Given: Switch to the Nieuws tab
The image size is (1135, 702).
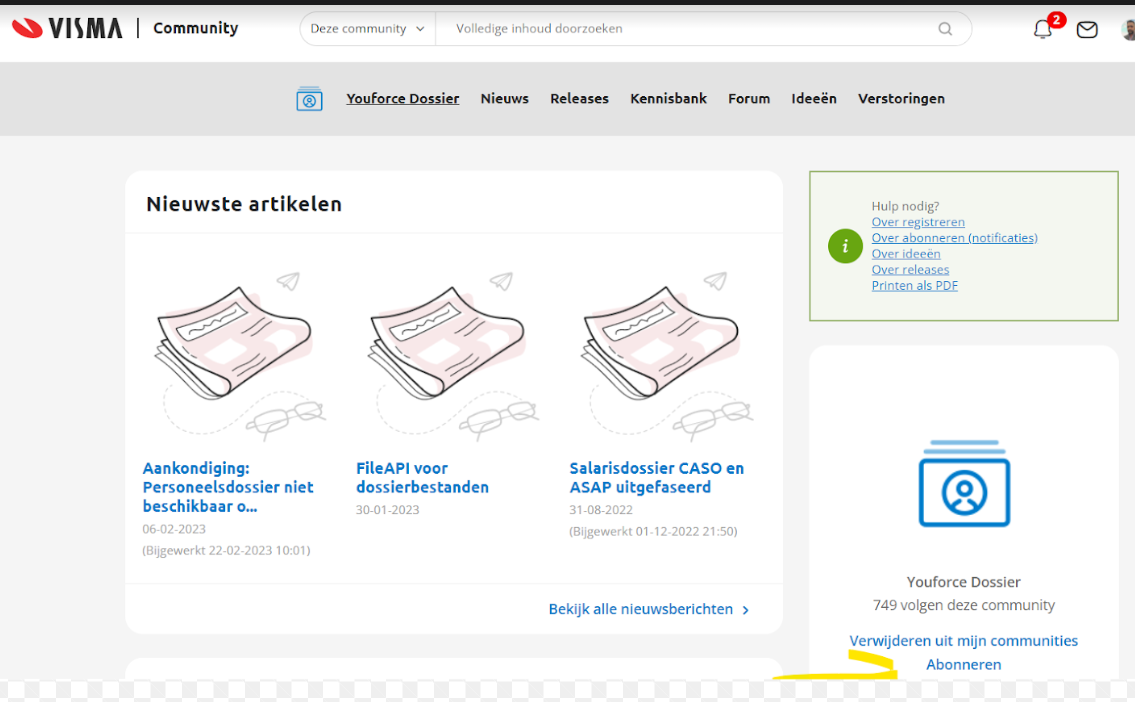Looking at the screenshot, I should pos(504,98).
